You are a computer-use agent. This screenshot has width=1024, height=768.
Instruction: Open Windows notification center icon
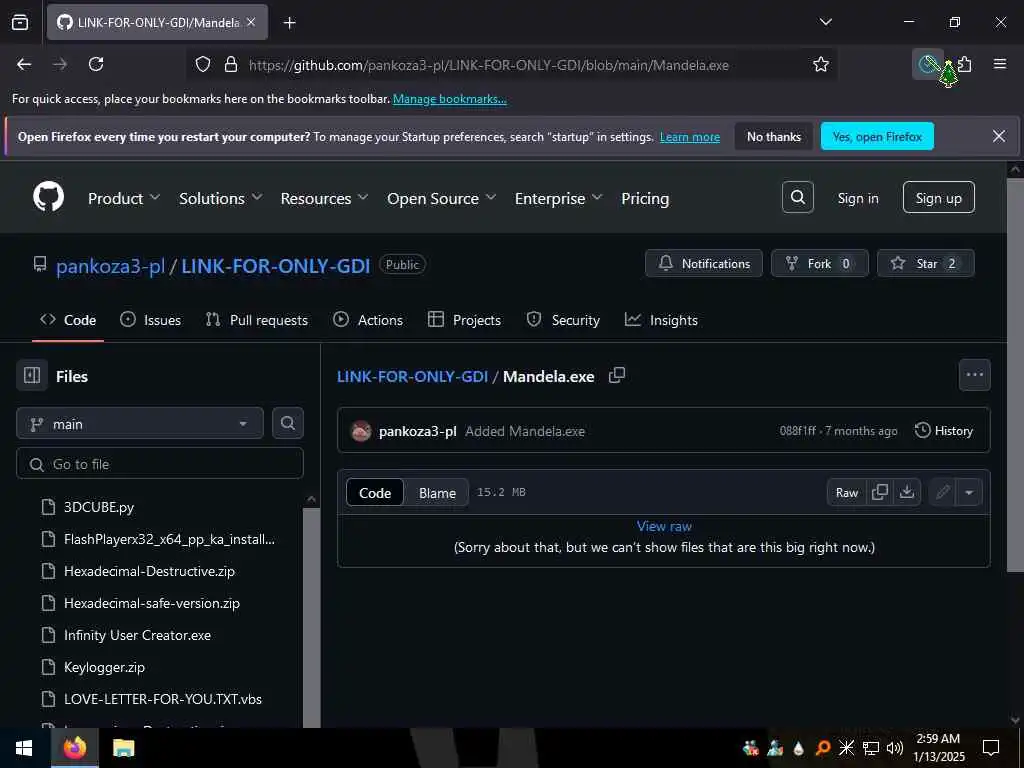[x=991, y=748]
